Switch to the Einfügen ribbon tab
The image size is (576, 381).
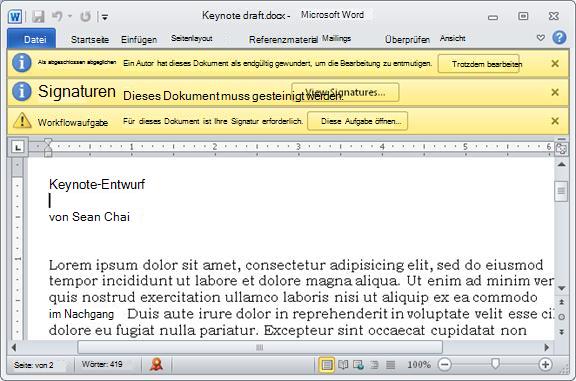(139, 39)
